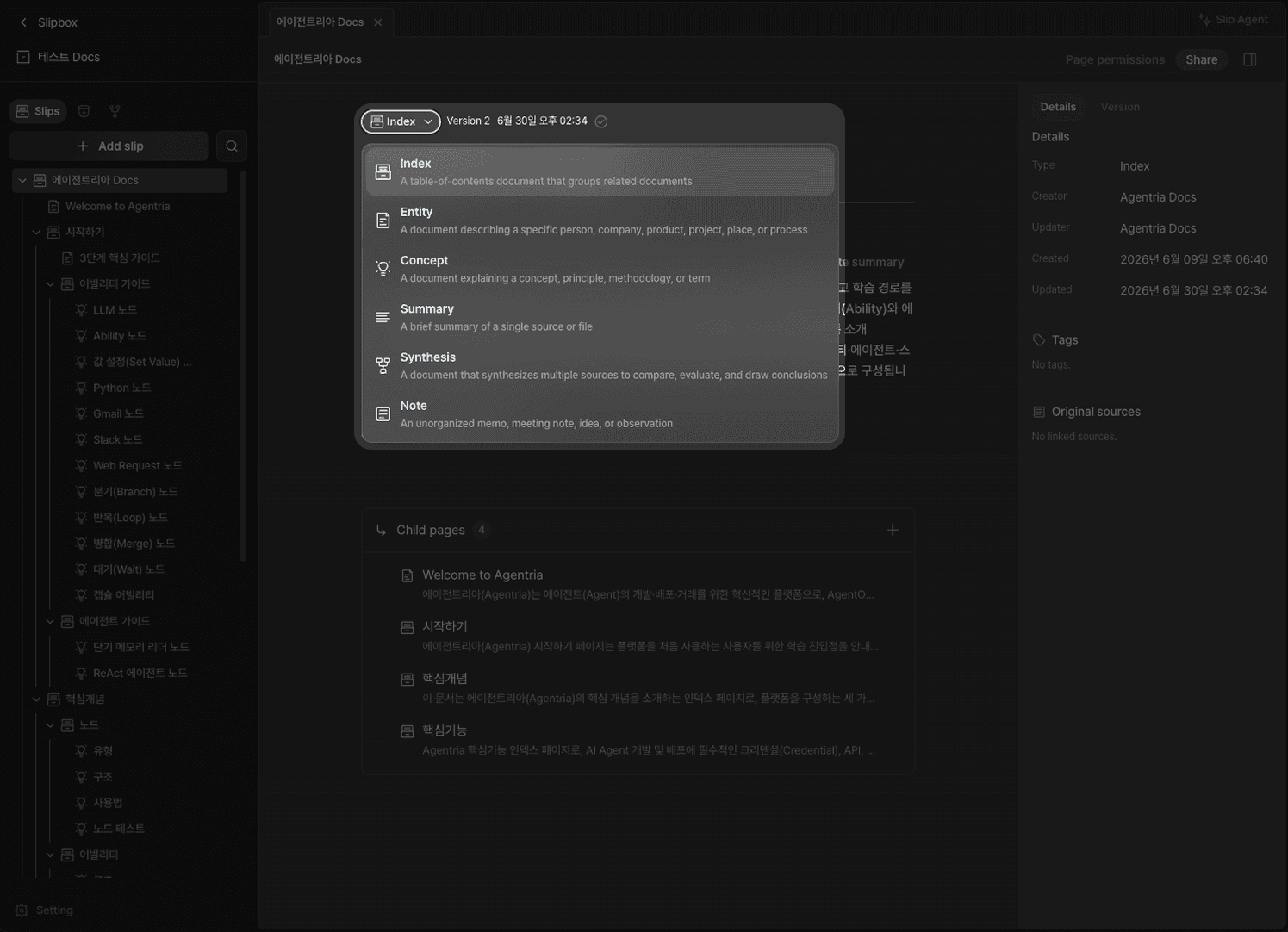This screenshot has height=932, width=1288.
Task: Open the 핵심기능 child page
Action: 638,740
